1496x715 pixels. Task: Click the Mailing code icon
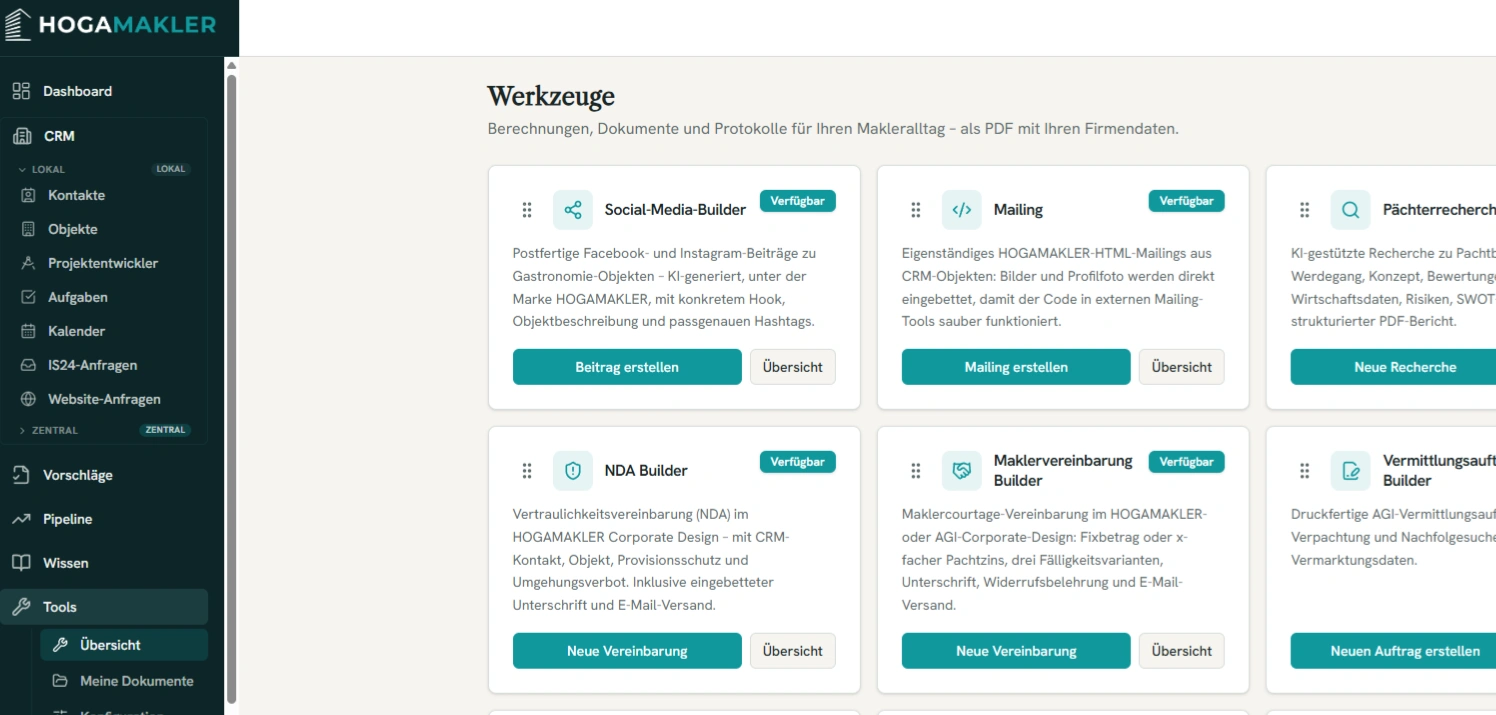(962, 210)
